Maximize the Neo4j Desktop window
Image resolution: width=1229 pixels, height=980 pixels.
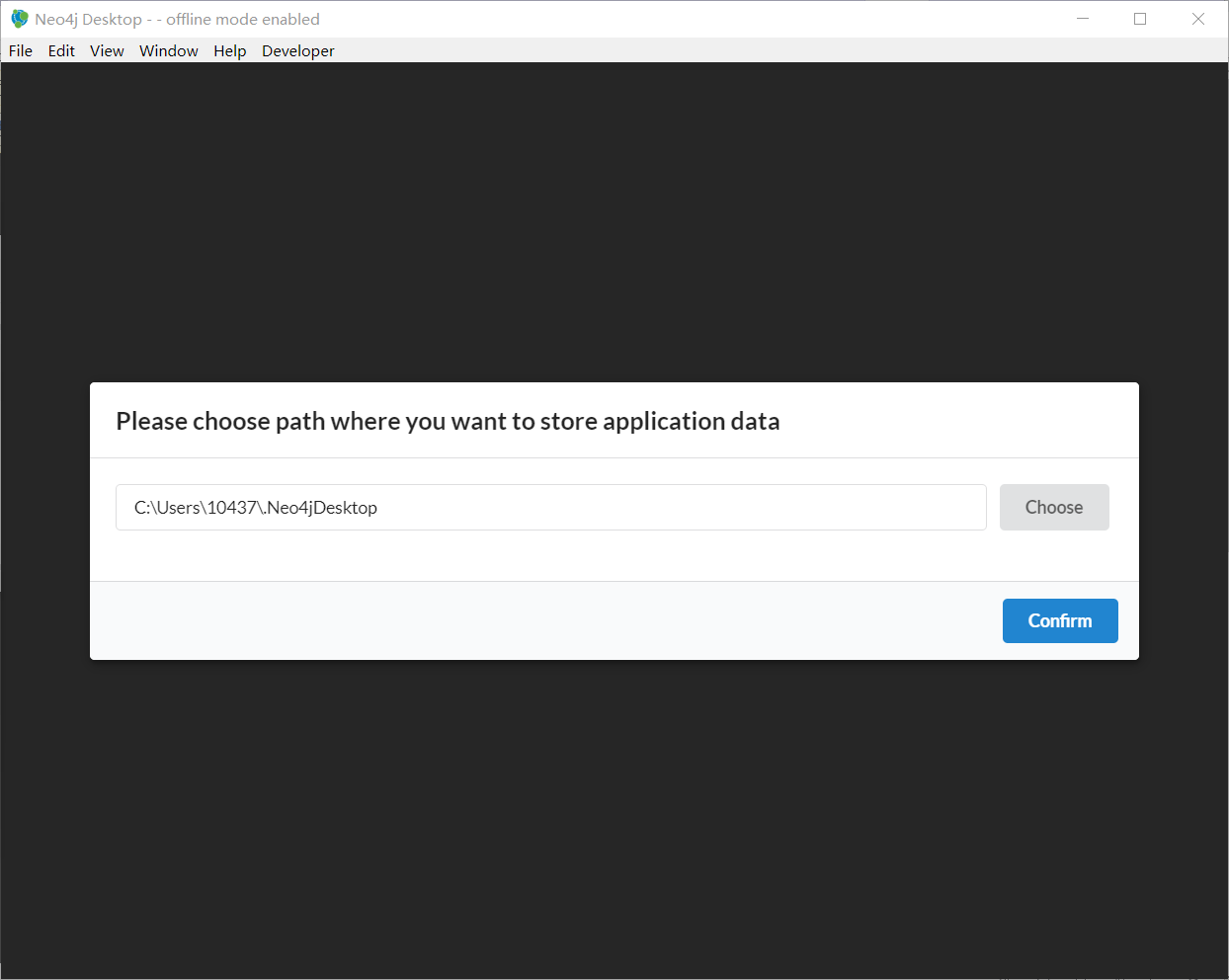1140,19
